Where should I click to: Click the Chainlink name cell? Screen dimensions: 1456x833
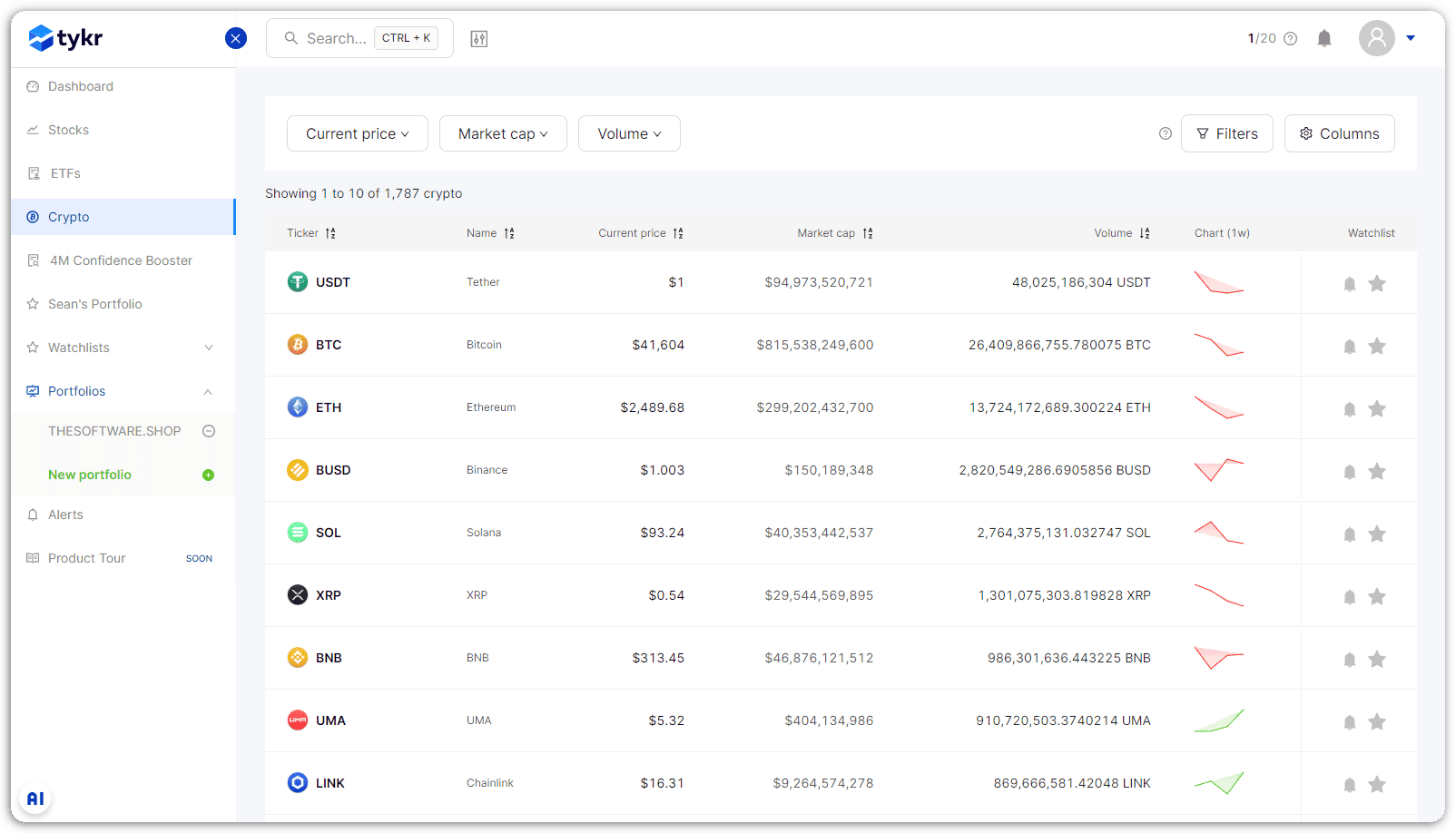coord(490,783)
